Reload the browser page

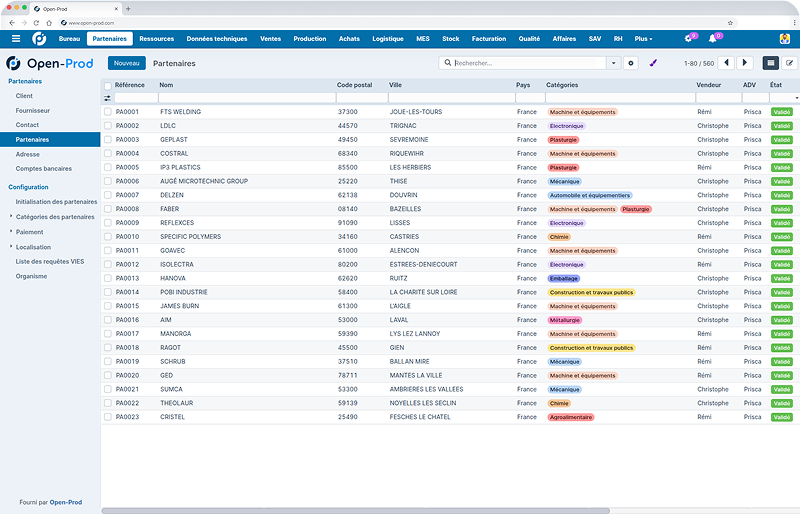[x=36, y=23]
